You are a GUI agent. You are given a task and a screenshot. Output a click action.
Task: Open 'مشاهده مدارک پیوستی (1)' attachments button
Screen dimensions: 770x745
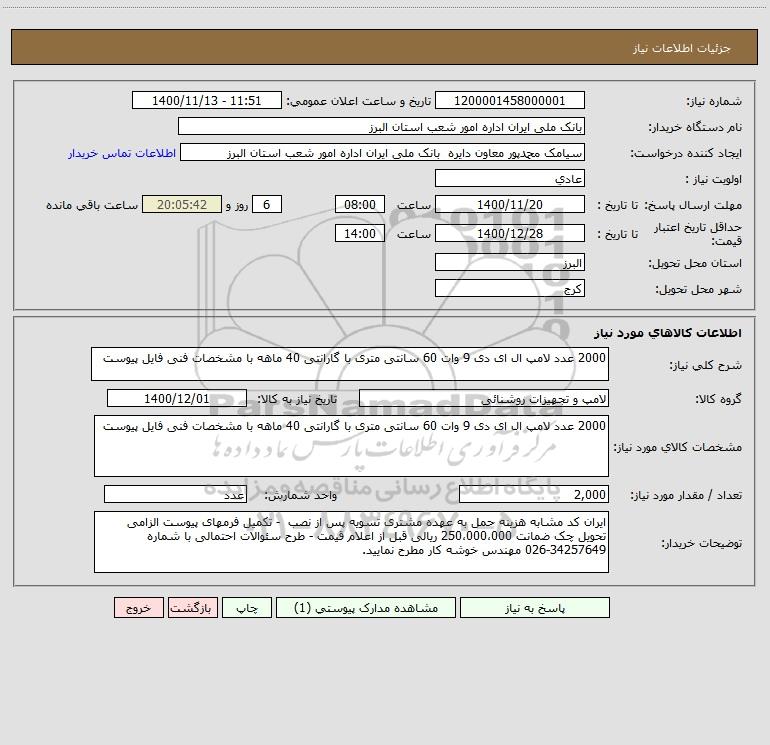[366, 608]
